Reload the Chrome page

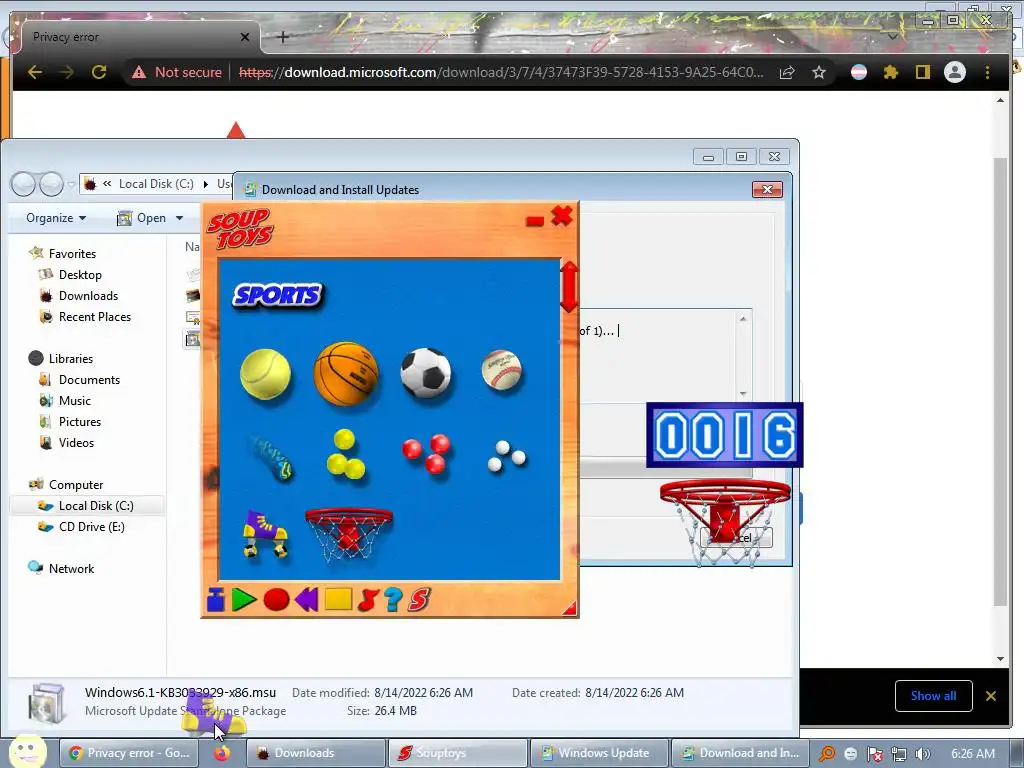pyautogui.click(x=99, y=72)
